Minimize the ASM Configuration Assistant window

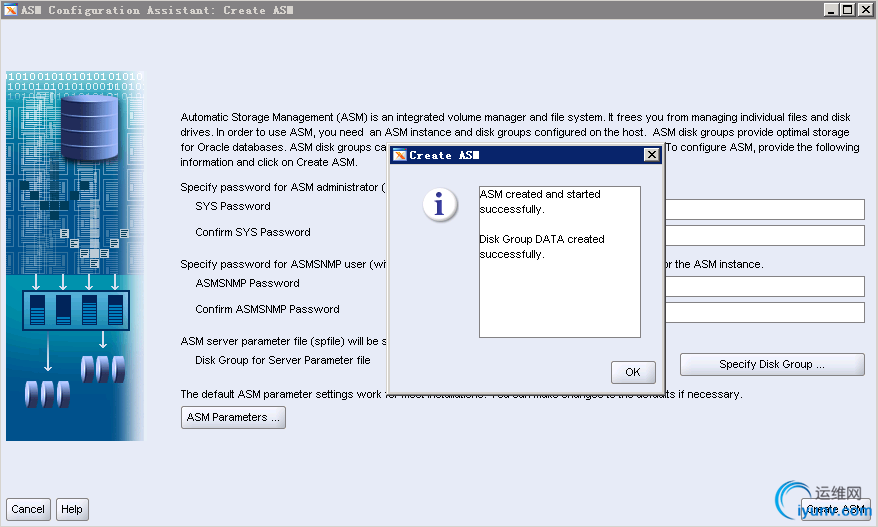click(x=831, y=10)
